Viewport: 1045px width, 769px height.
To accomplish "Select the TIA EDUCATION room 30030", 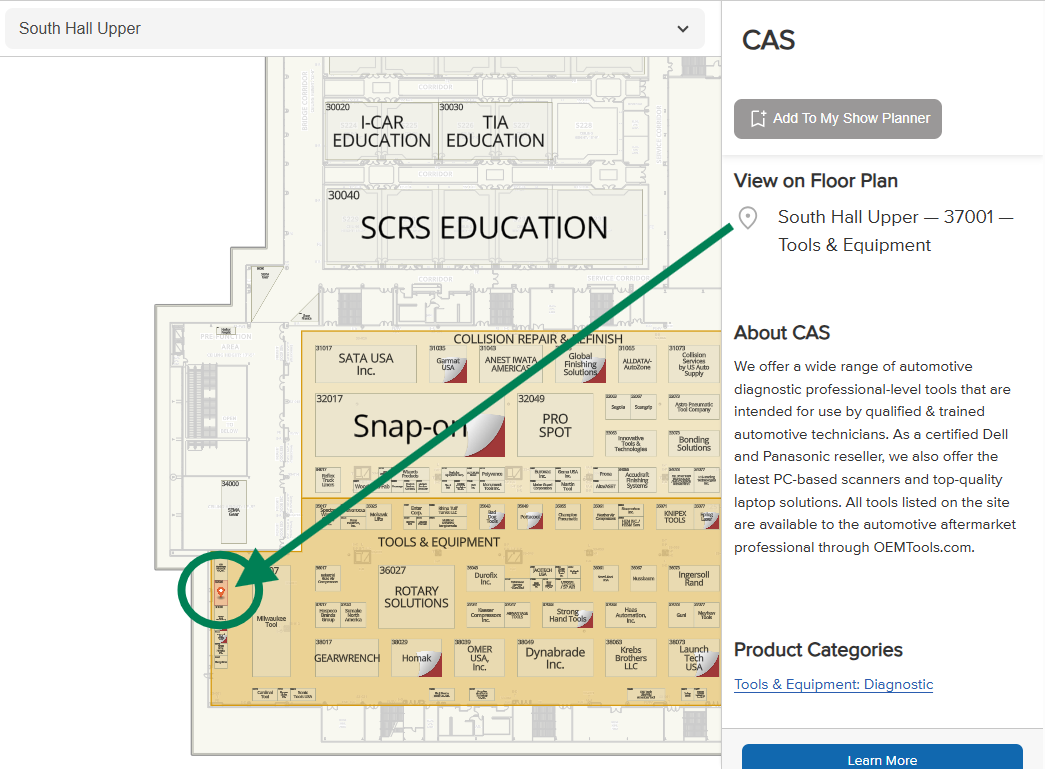I will pyautogui.click(x=495, y=131).
